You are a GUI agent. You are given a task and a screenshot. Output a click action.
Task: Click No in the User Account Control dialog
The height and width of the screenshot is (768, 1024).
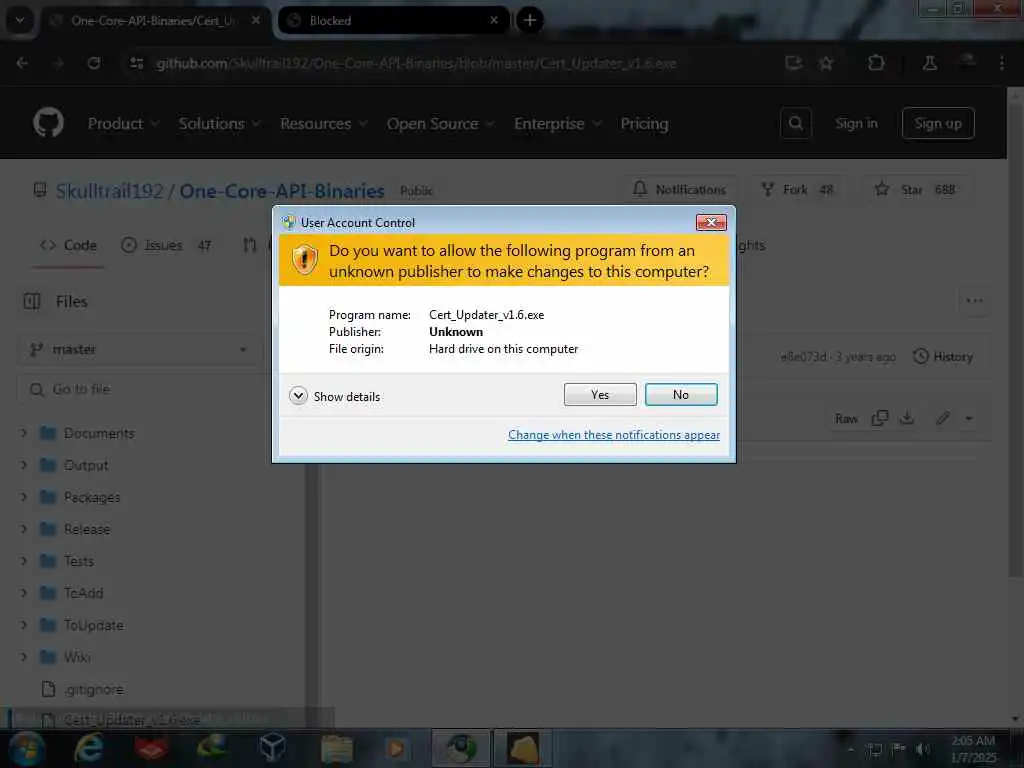pos(680,394)
